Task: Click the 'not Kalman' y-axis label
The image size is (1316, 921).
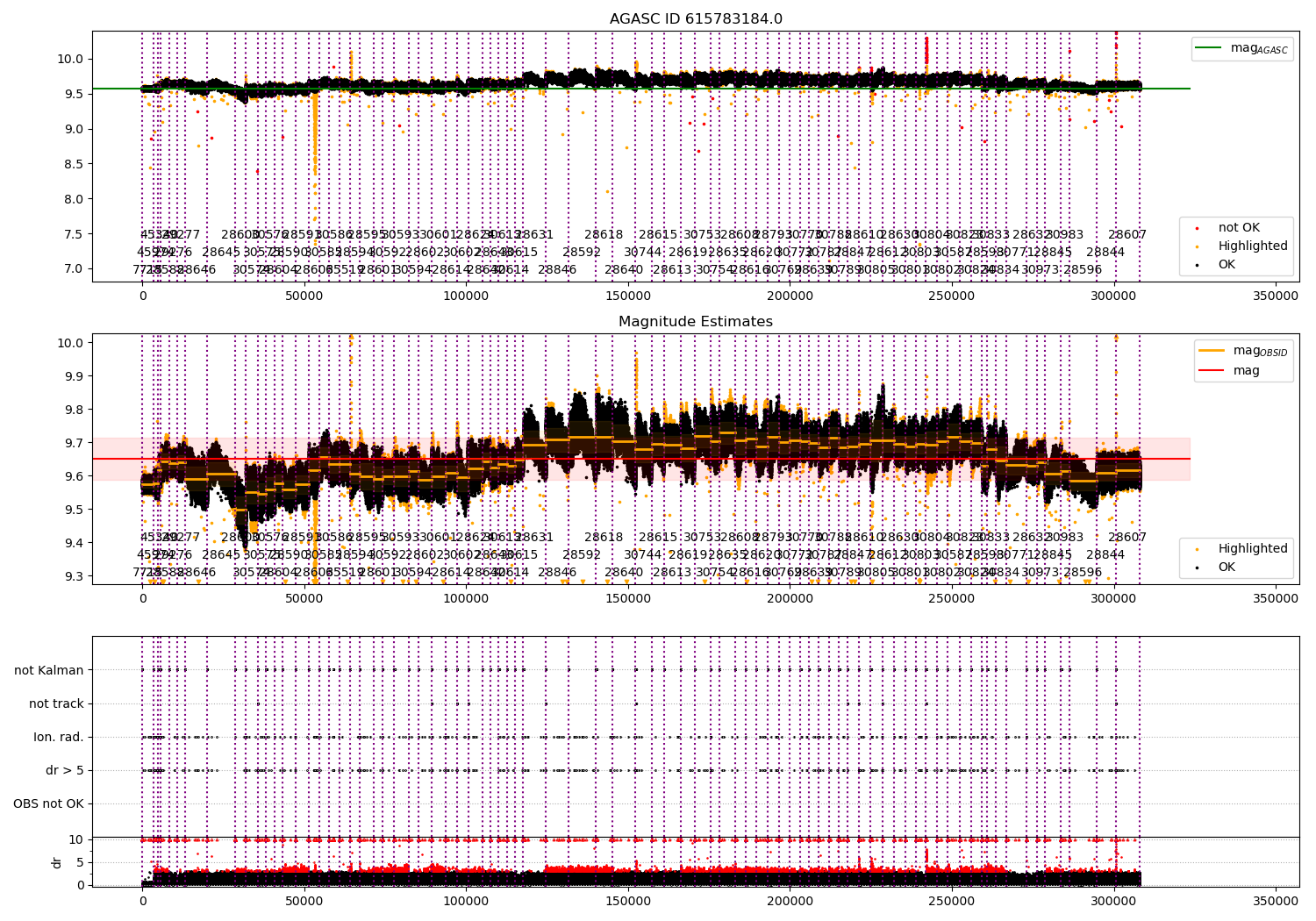Action: [x=49, y=670]
